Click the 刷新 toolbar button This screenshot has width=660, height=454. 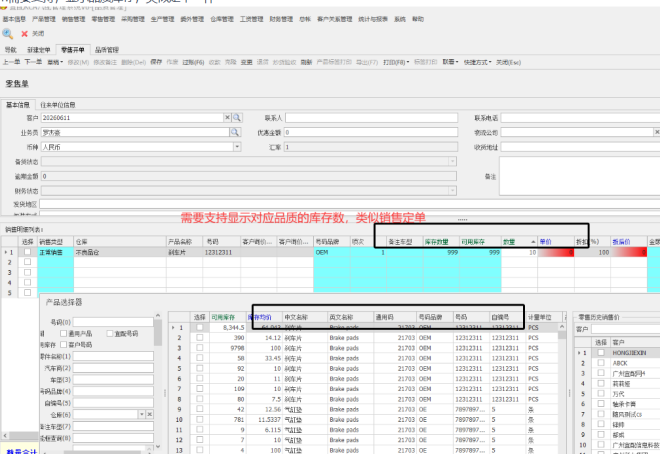pyautogui.click(x=306, y=62)
